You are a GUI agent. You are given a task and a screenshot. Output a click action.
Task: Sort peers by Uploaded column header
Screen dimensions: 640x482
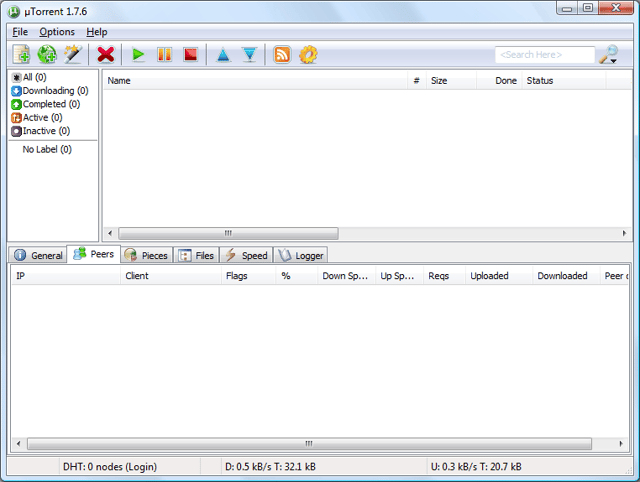499,276
